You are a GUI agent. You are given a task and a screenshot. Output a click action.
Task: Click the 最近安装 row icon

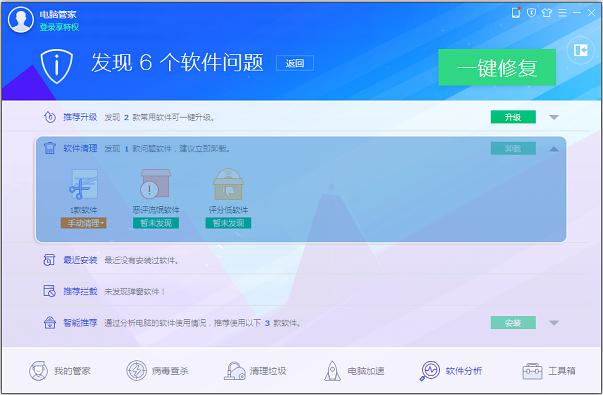(49, 260)
